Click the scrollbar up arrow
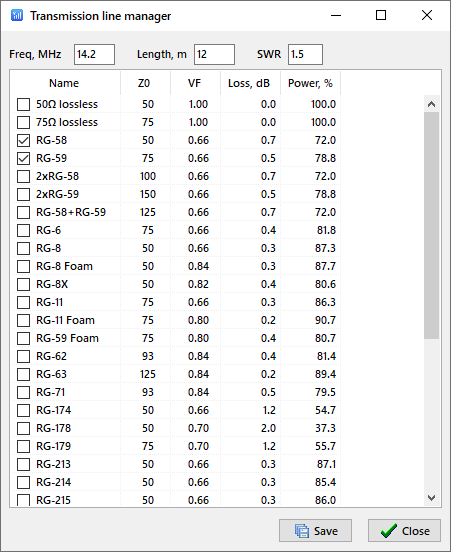The width and height of the screenshot is (451, 552). tap(431, 104)
